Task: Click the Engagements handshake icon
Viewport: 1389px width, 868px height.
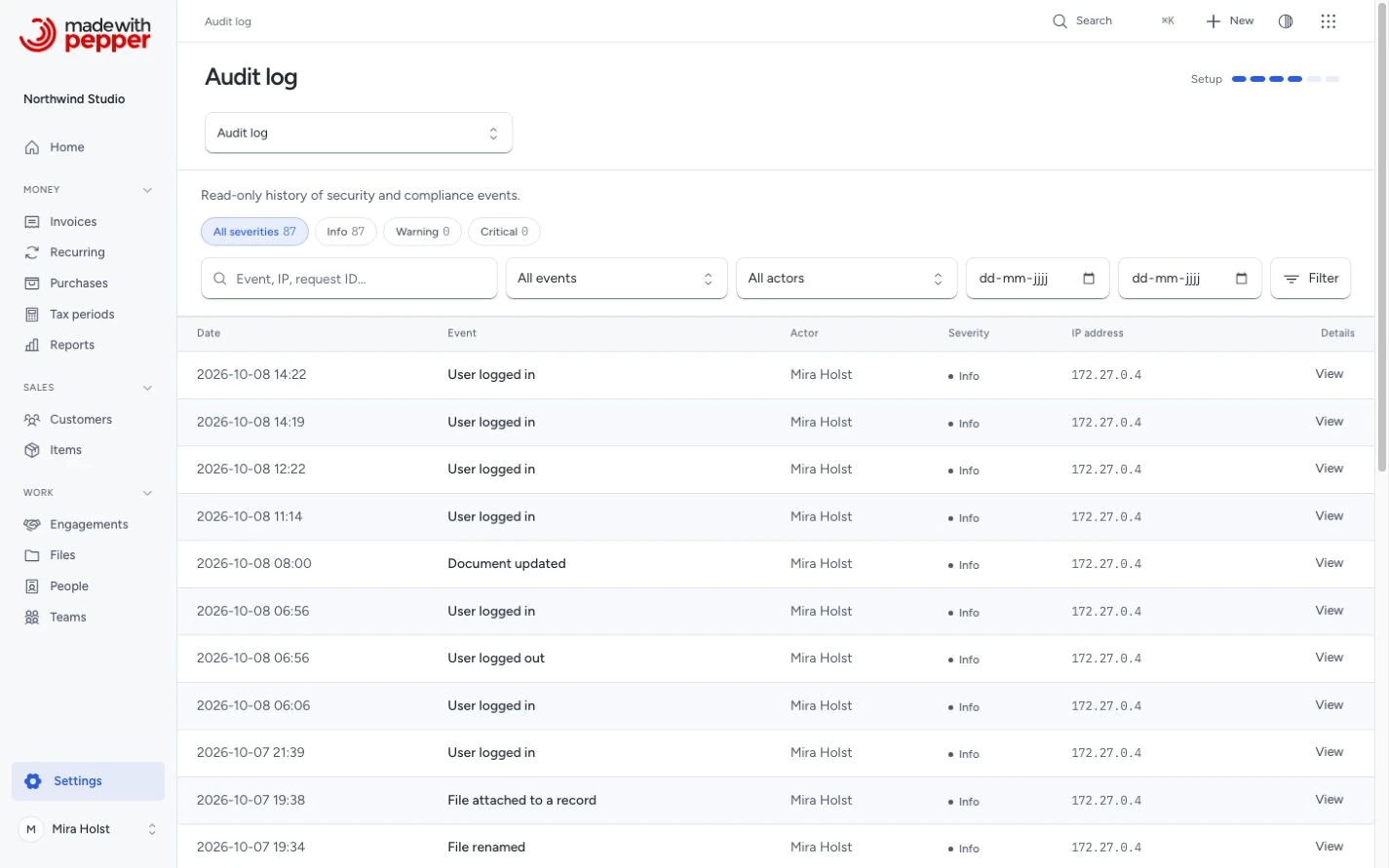Action: pyautogui.click(x=32, y=525)
